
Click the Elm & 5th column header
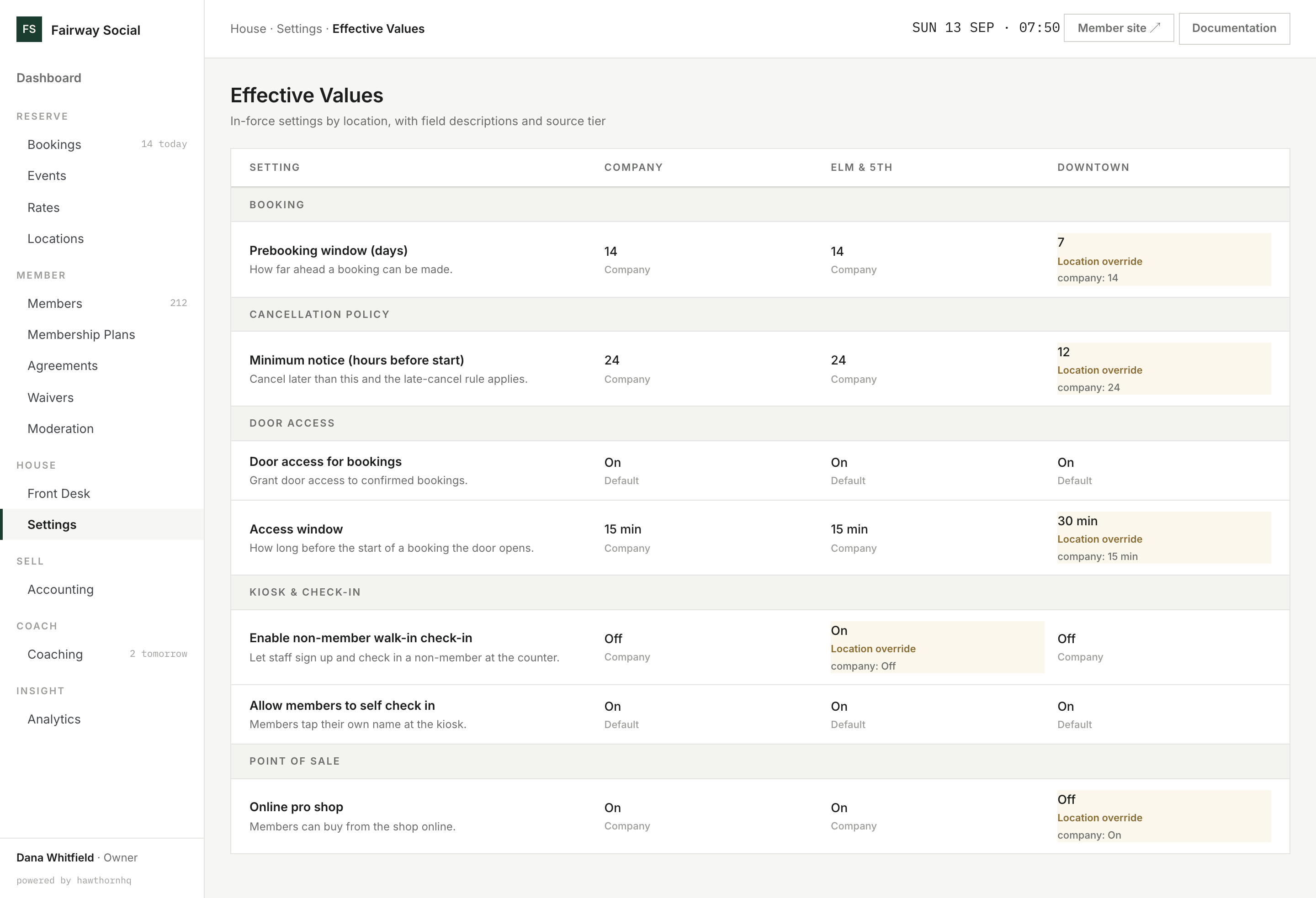(861, 168)
